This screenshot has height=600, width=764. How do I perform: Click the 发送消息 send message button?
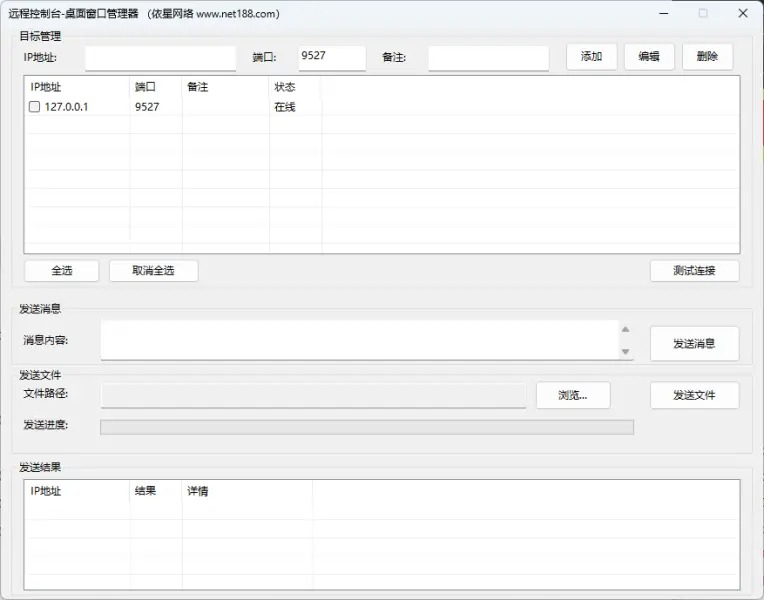pos(694,343)
